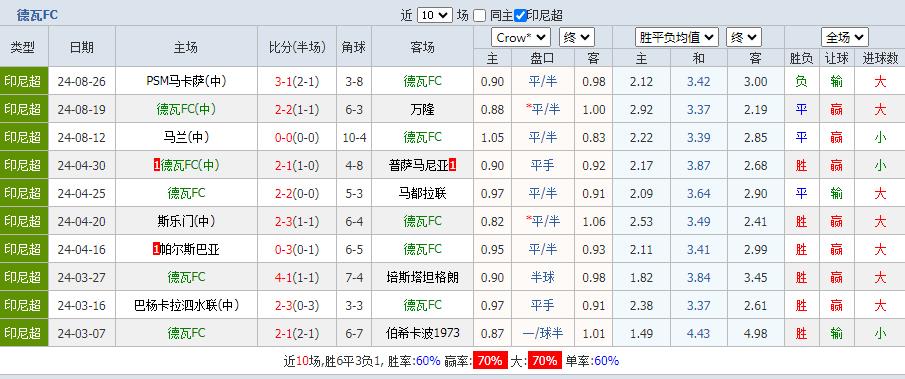
Task: Click the 2-2(0-0) score on 24-04-25
Action: tap(297, 193)
